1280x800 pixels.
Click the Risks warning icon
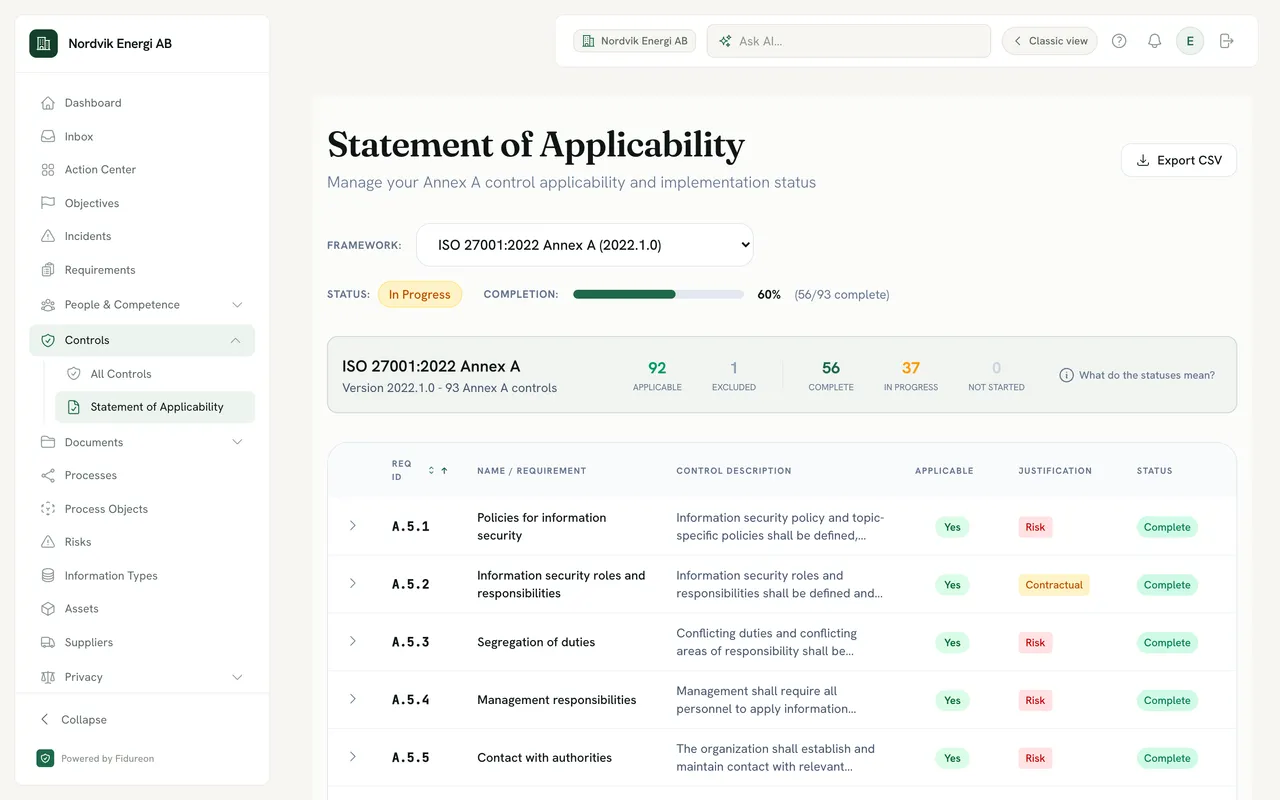(48, 542)
